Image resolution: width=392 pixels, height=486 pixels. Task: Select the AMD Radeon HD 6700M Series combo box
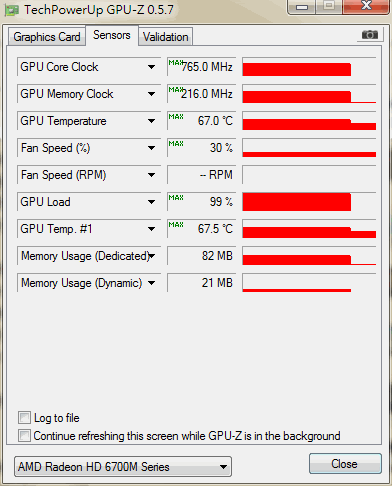123,467
